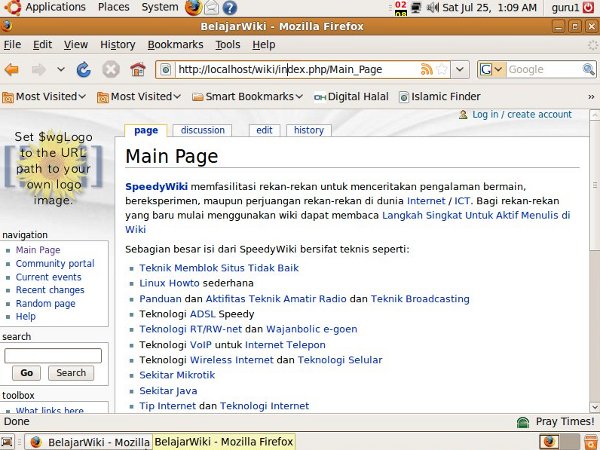Expand the Smart Bookmarks folder
The image size is (600, 450).
pyautogui.click(x=248, y=97)
